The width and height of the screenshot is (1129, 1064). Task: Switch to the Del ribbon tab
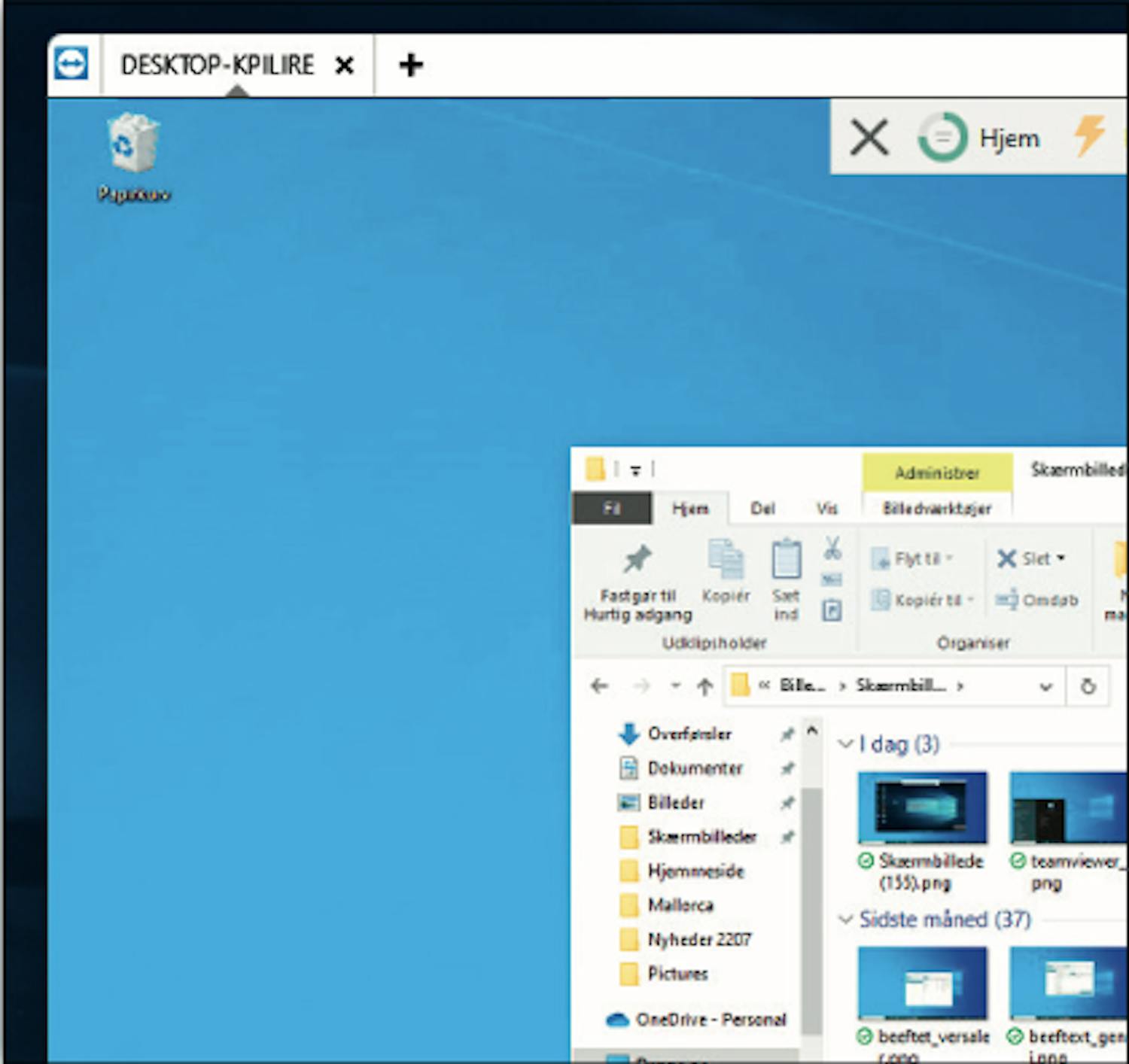coord(762,509)
